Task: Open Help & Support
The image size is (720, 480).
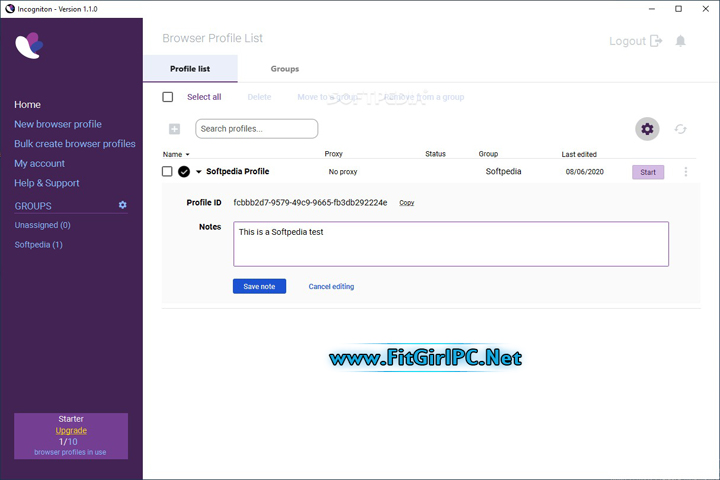Action: pyautogui.click(x=46, y=183)
